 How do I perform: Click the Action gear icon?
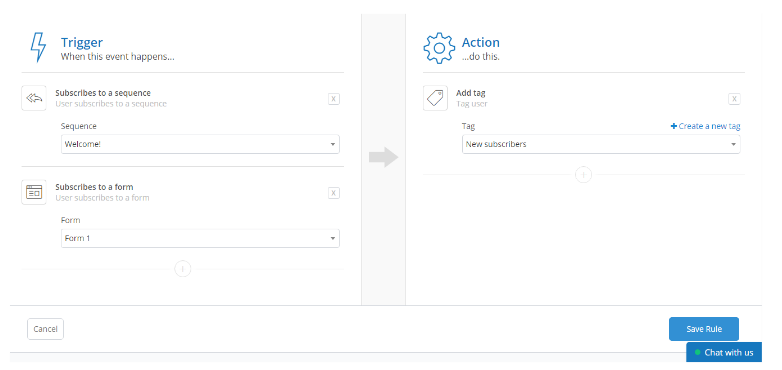tap(439, 48)
